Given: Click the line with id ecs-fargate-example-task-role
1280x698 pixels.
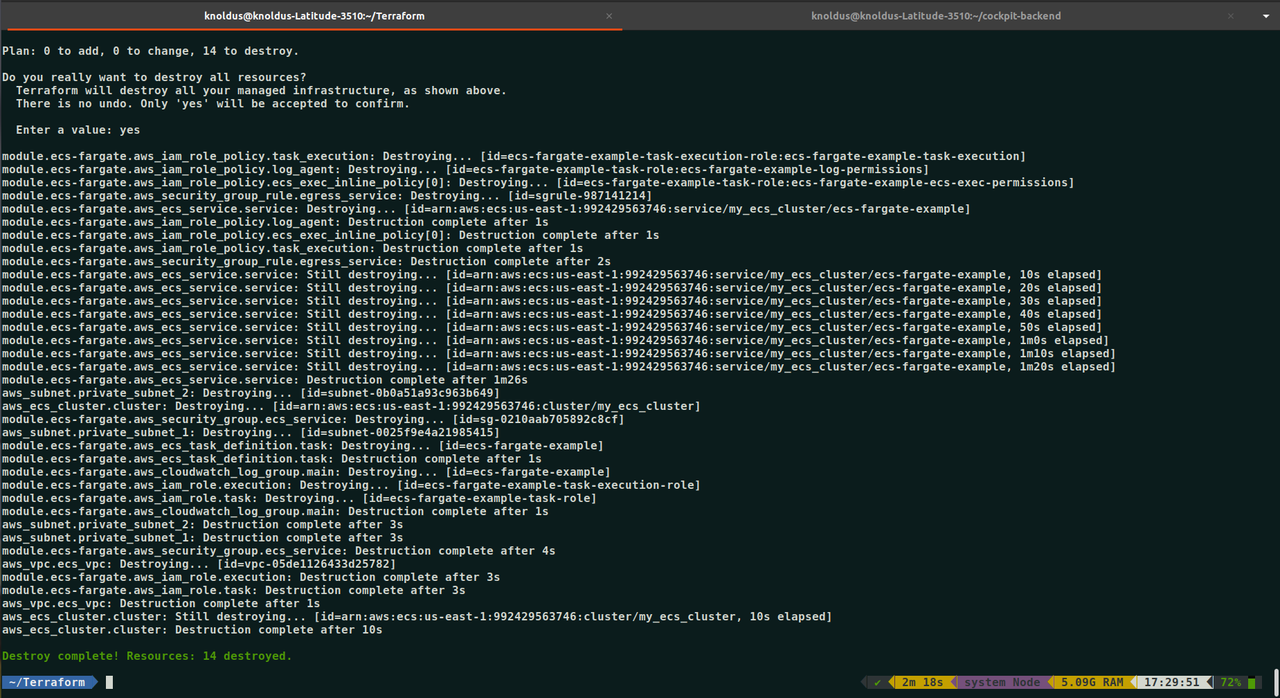Looking at the screenshot, I should (299, 498).
